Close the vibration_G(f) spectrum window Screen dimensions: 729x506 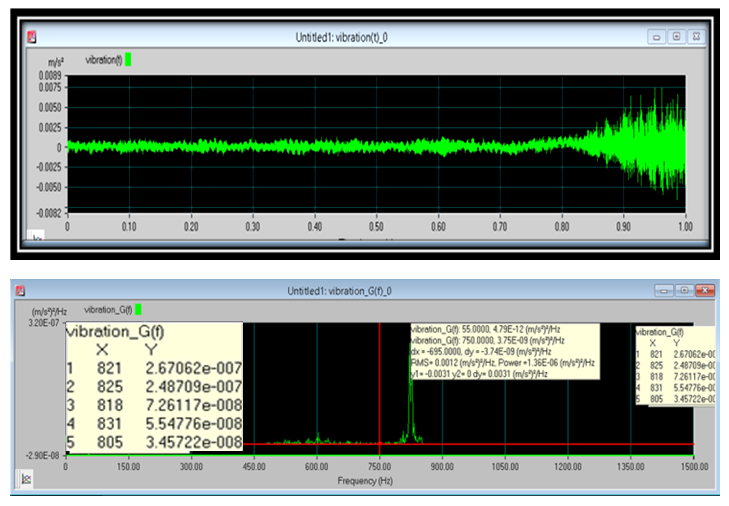705,290
